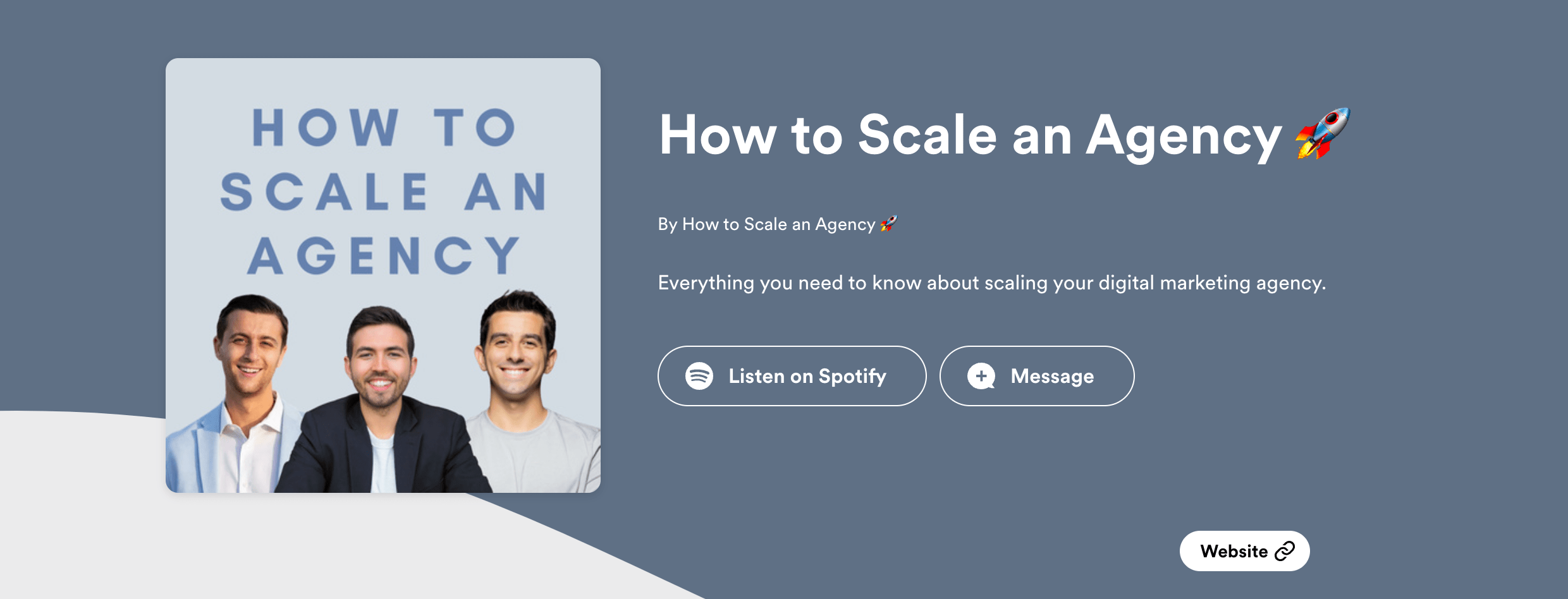1568x599 pixels.
Task: Click the large rocket emoji in the title
Action: (1322, 133)
